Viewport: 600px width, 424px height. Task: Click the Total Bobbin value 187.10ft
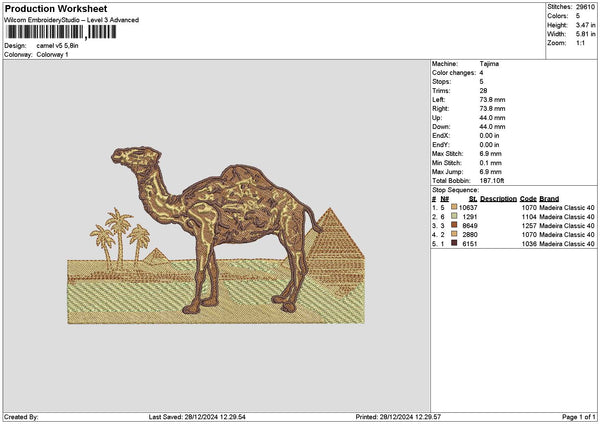click(492, 181)
